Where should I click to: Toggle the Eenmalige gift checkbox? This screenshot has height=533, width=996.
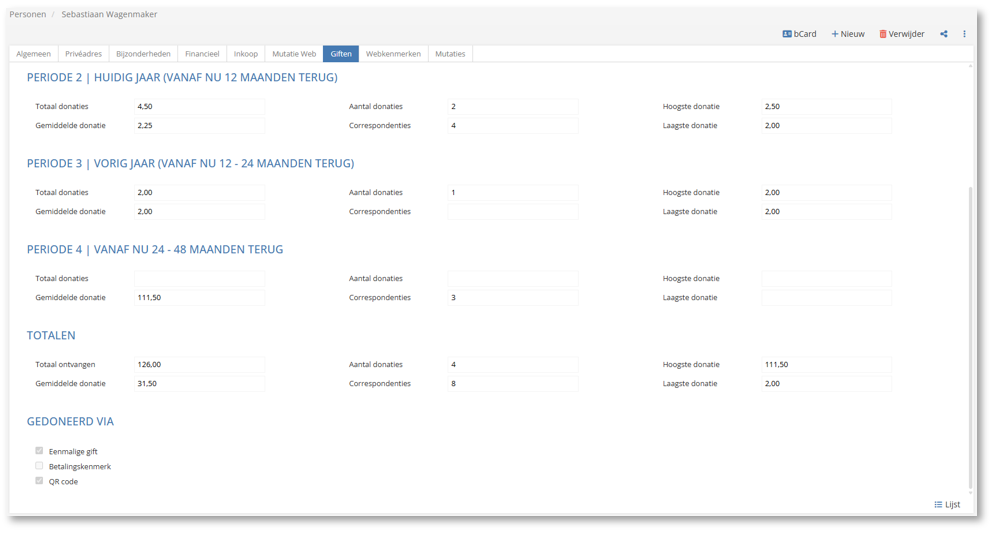pos(39,451)
